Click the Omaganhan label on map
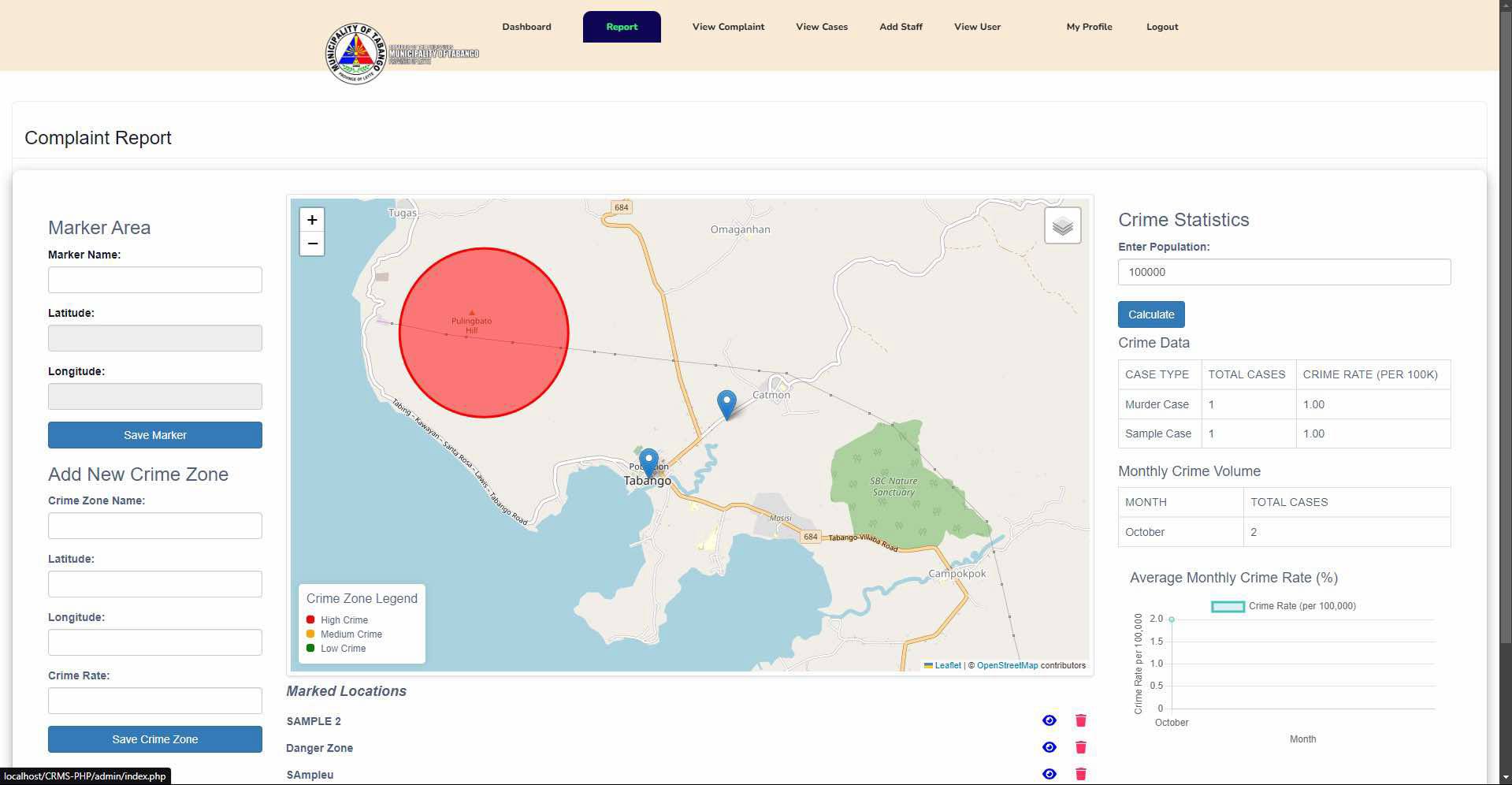The height and width of the screenshot is (785, 1512). [x=740, y=229]
